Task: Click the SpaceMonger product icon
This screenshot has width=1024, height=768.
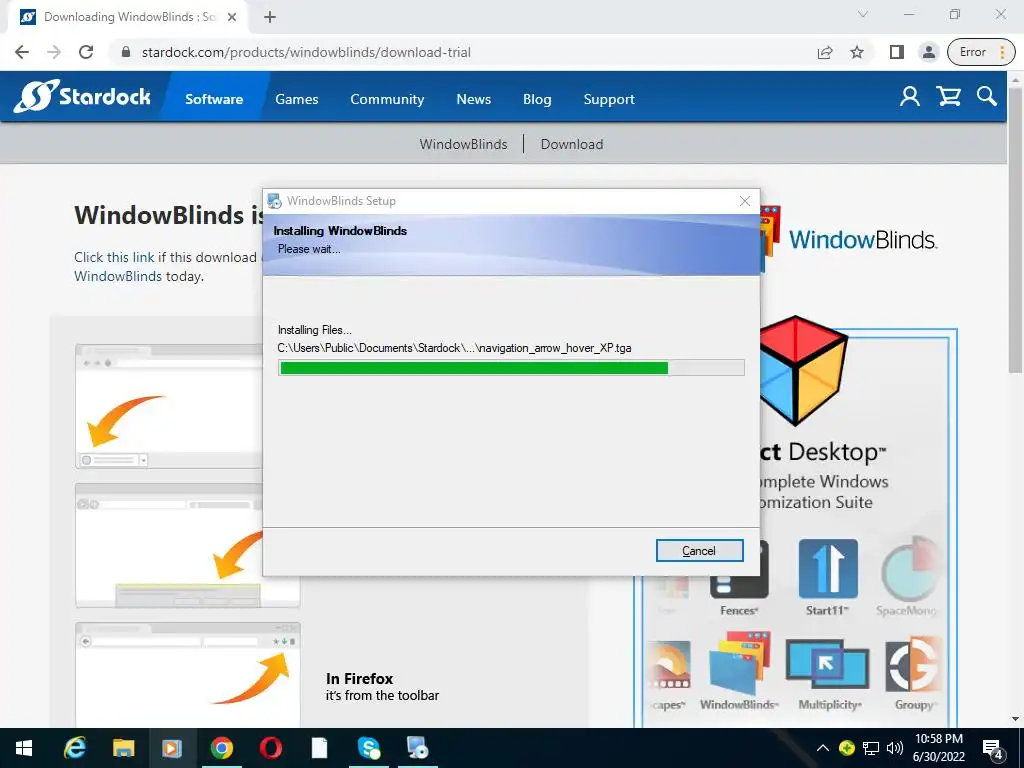Action: 910,569
